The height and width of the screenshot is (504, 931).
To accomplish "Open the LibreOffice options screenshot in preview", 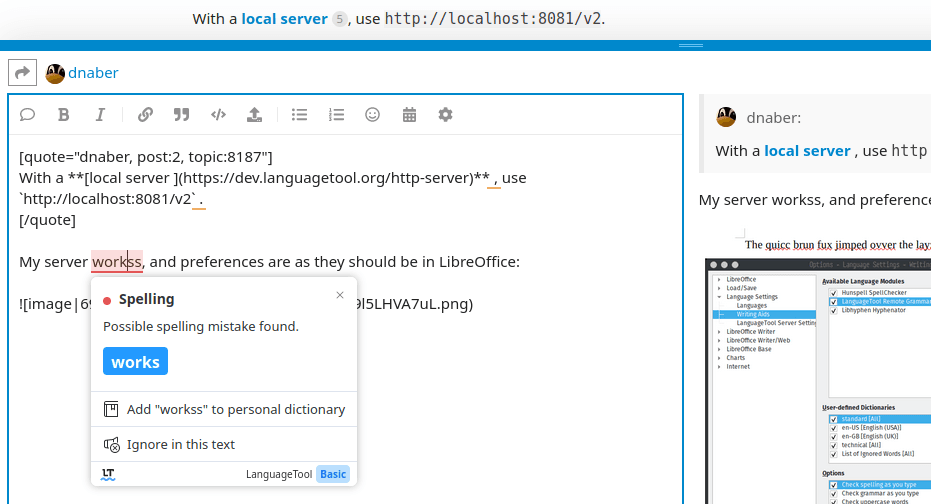I will (x=818, y=381).
